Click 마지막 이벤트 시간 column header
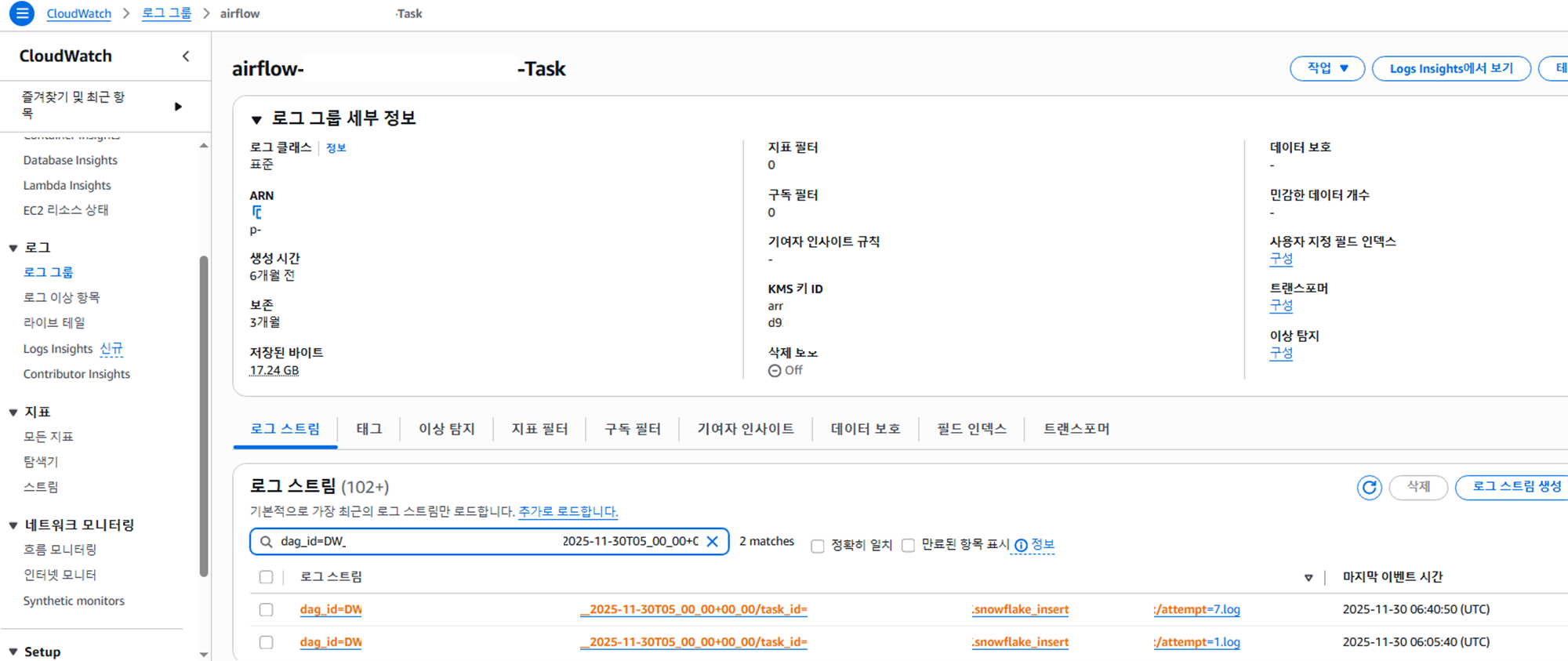Screen dimensions: 1568x661 point(1392,577)
